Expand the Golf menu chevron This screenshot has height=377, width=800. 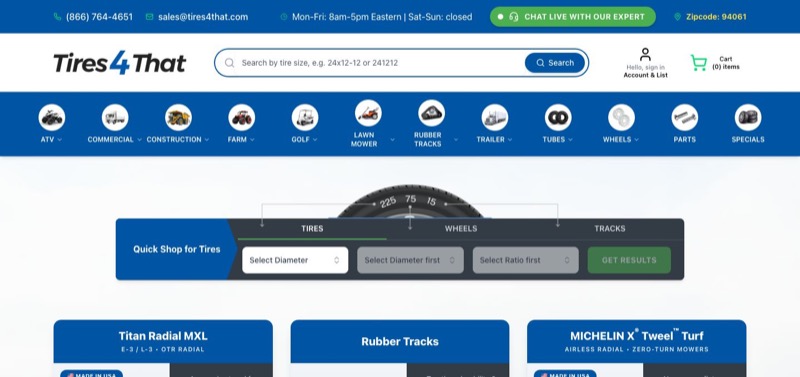coord(315,140)
